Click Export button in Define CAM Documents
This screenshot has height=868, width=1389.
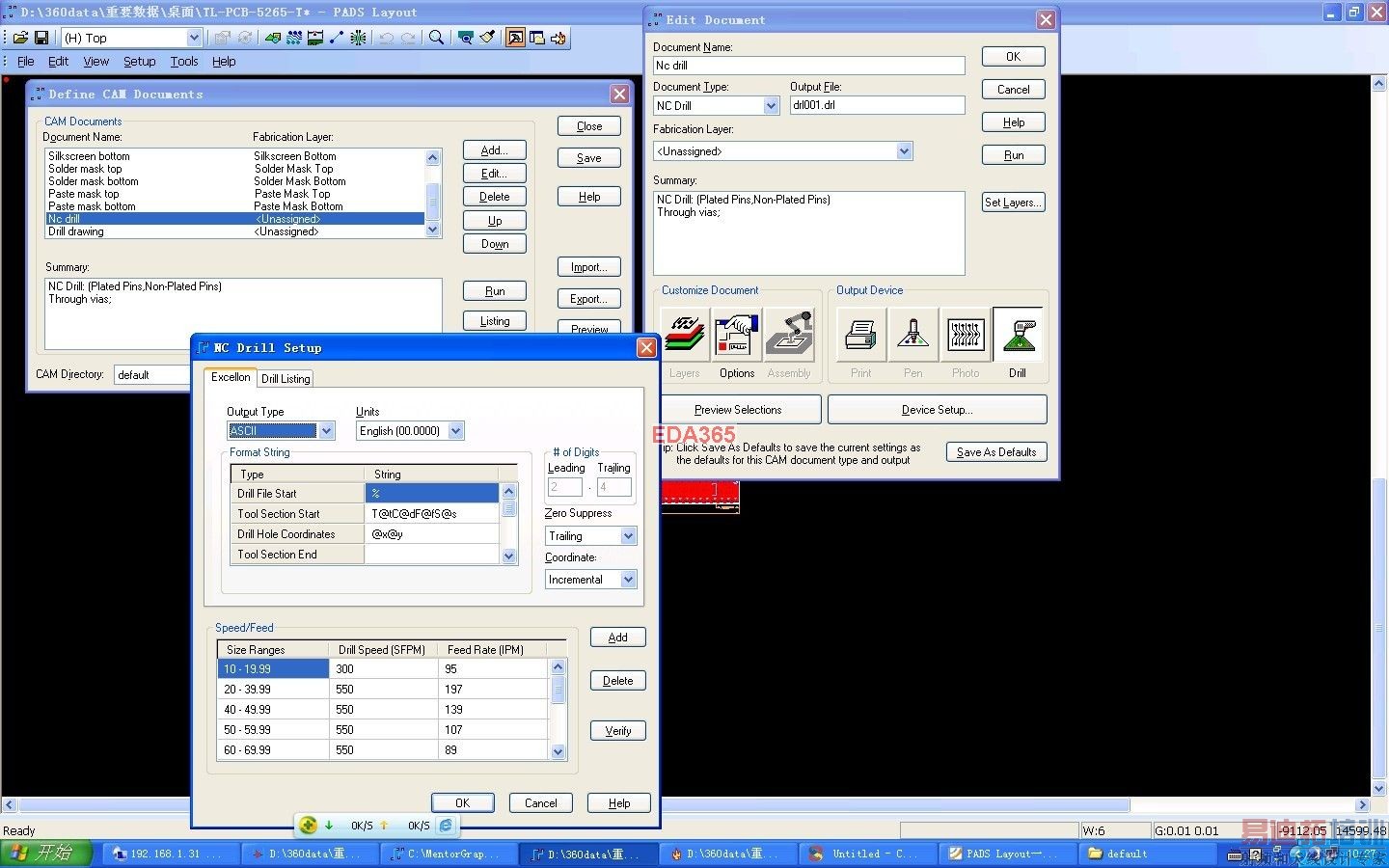click(x=589, y=299)
